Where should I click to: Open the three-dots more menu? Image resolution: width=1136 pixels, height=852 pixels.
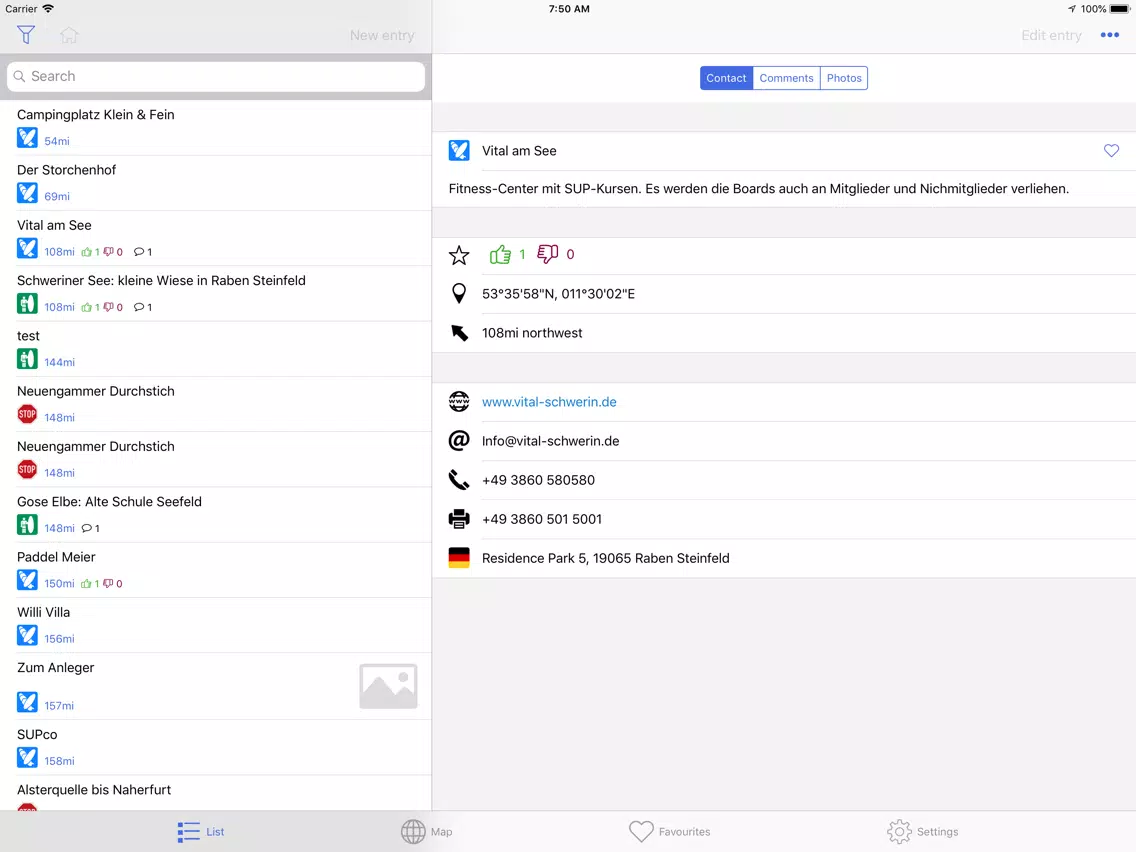(x=1109, y=35)
